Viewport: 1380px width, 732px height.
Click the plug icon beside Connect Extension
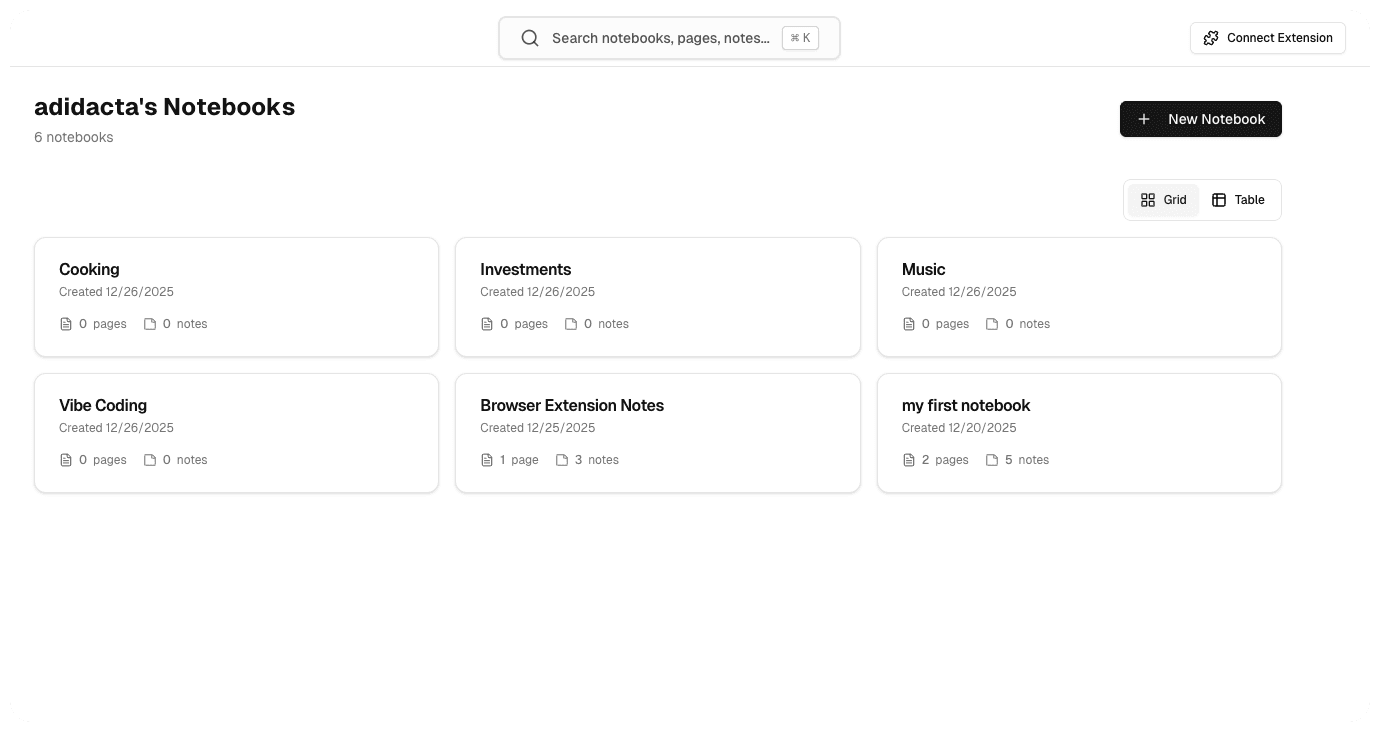tap(1211, 37)
